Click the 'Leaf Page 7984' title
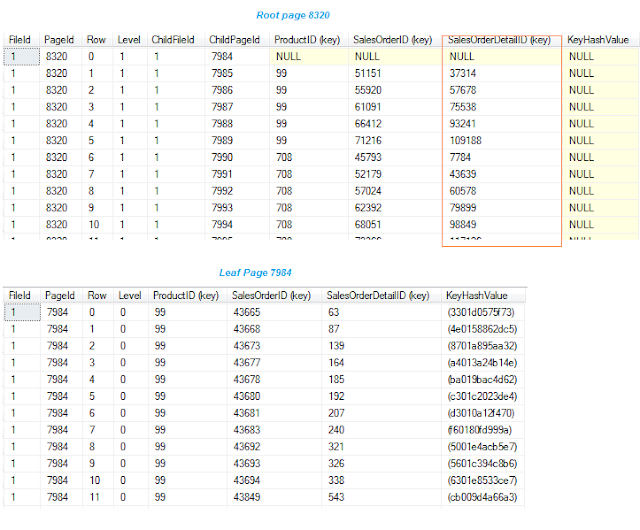The width and height of the screenshot is (640, 530). pos(255,273)
